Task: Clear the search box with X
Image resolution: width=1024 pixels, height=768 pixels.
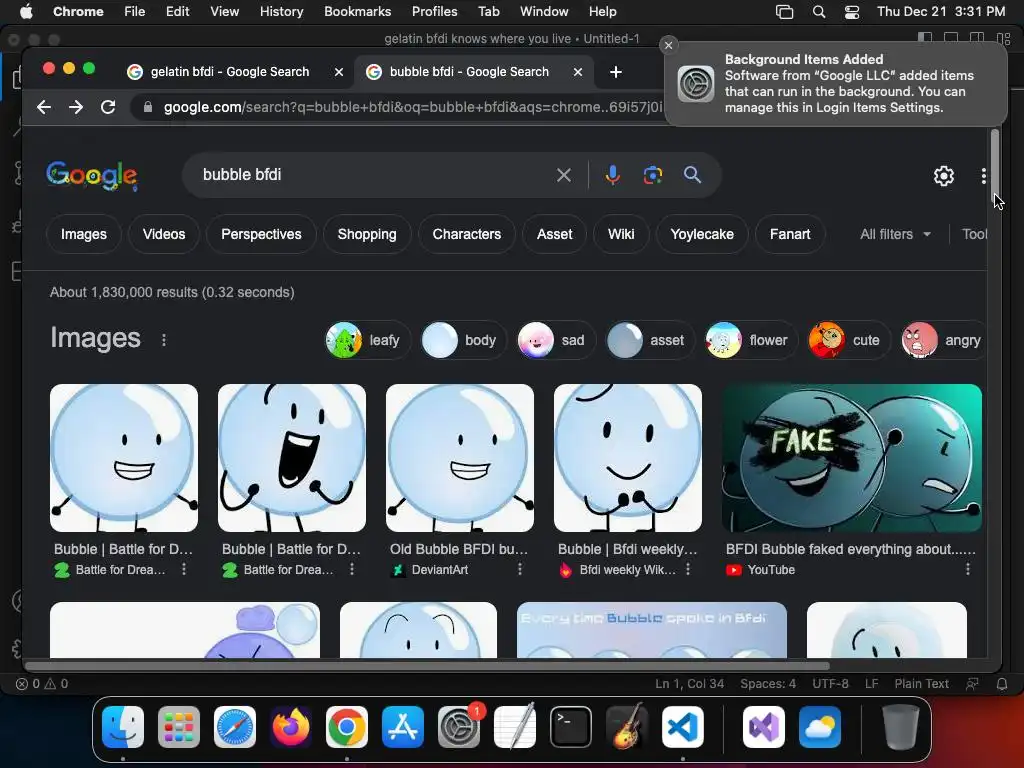Action: tap(564, 175)
